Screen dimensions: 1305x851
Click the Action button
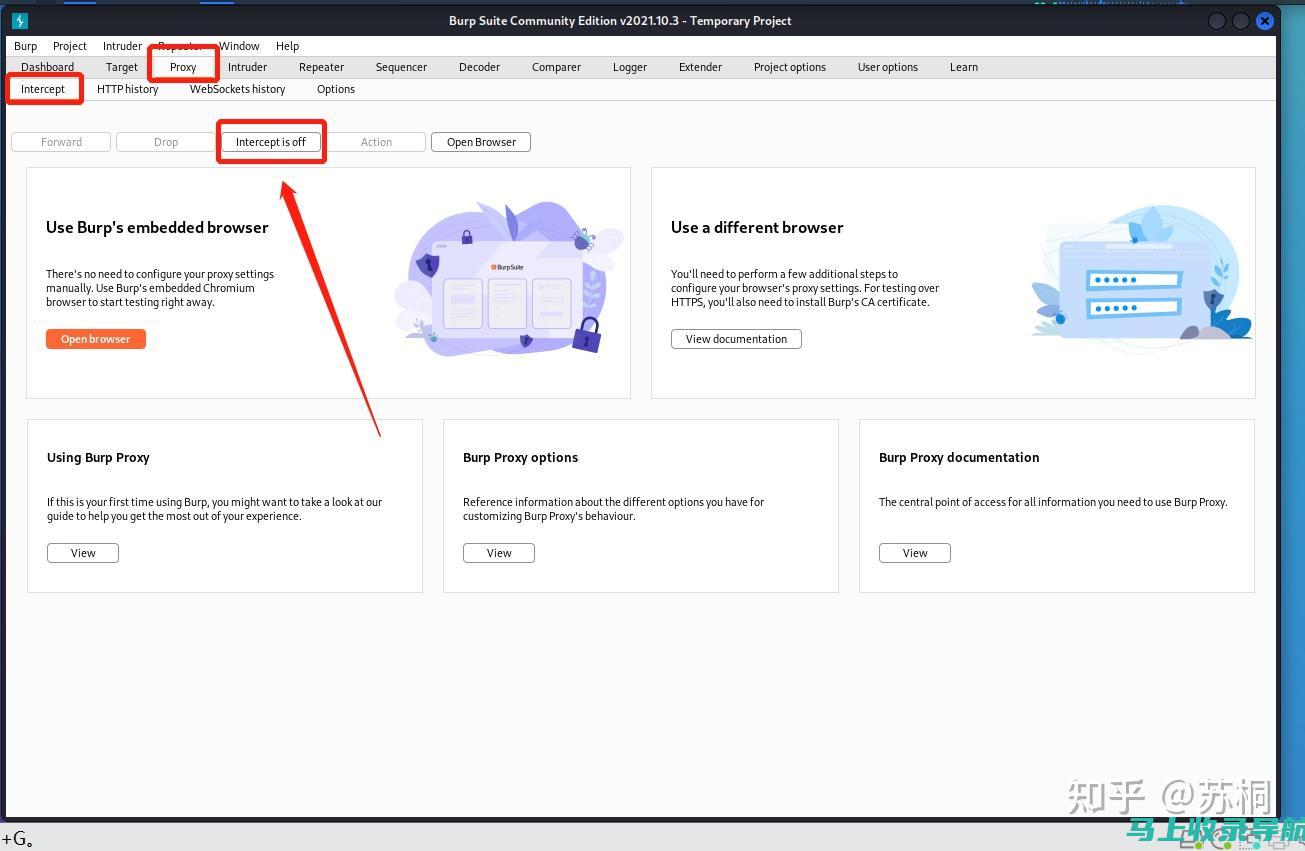(376, 142)
